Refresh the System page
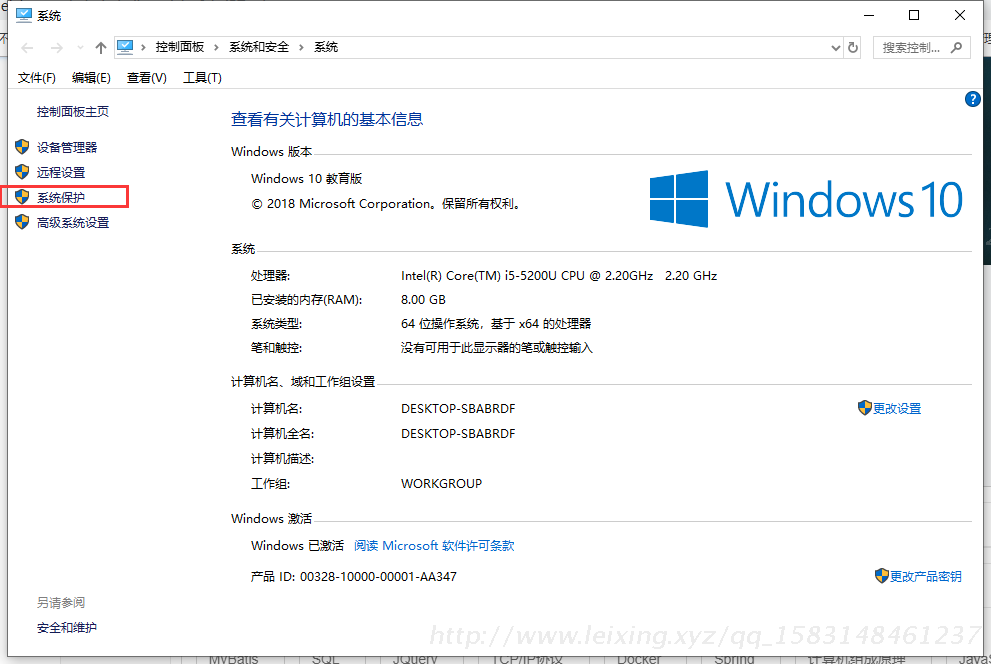Screen dimensions: 991x664 [853, 47]
